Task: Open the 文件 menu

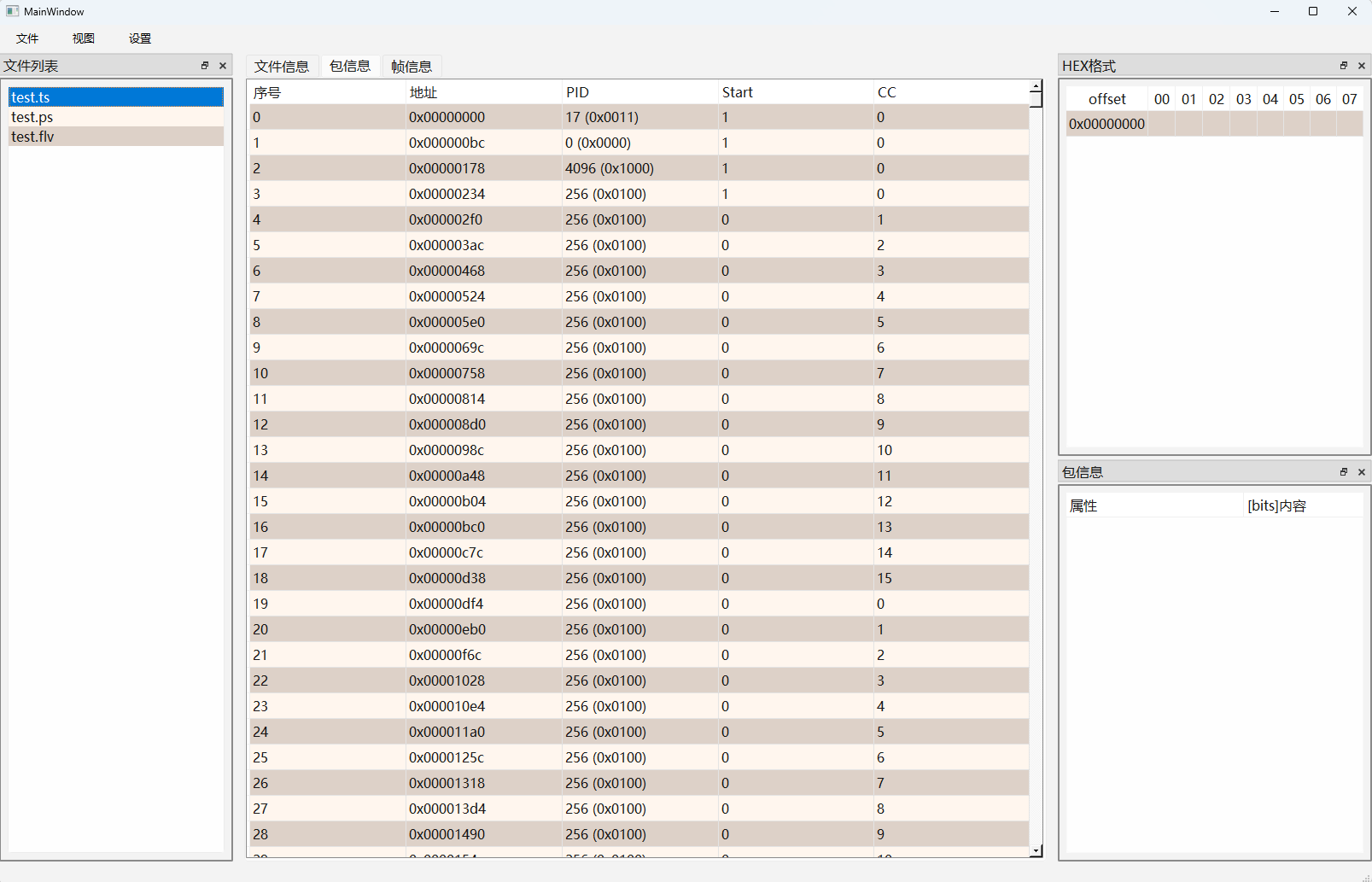Action: pos(27,38)
